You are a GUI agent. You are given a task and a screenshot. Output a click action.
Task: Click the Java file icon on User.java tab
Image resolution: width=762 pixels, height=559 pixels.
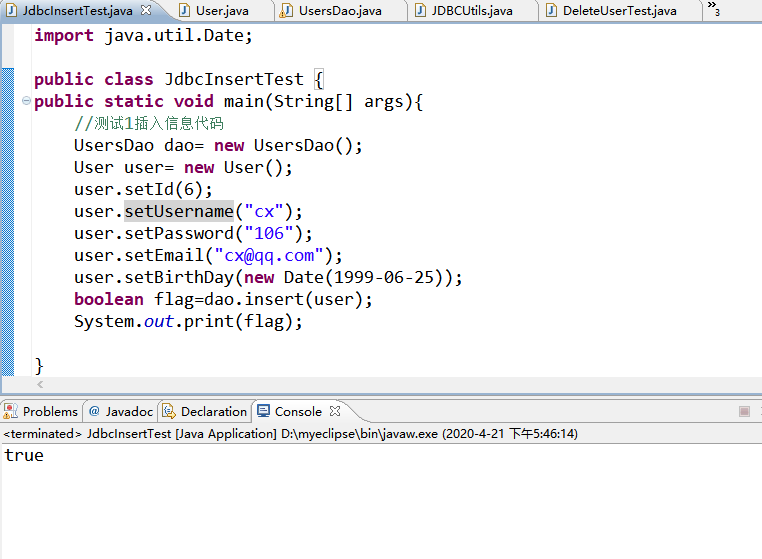(184, 11)
